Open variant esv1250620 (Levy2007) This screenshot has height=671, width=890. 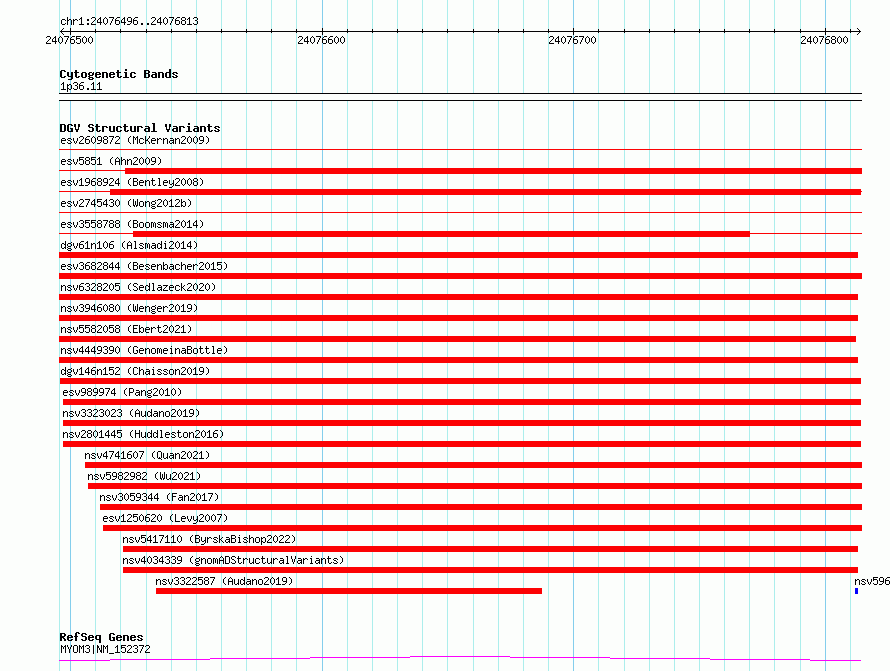[x=165, y=518]
